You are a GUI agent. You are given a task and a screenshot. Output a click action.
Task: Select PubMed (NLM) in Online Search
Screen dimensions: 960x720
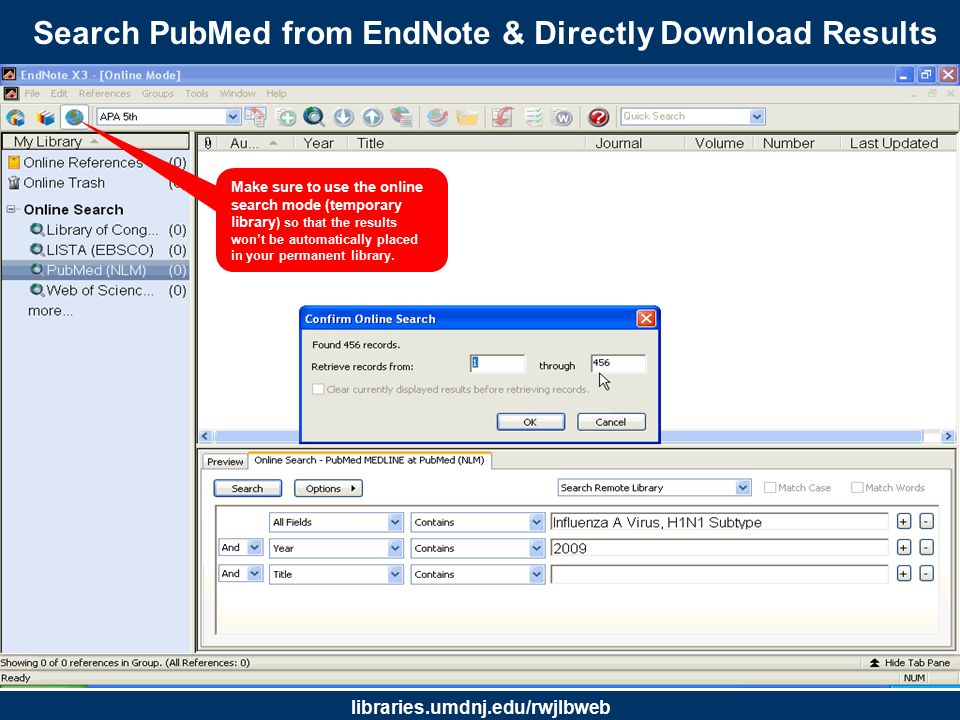96,270
